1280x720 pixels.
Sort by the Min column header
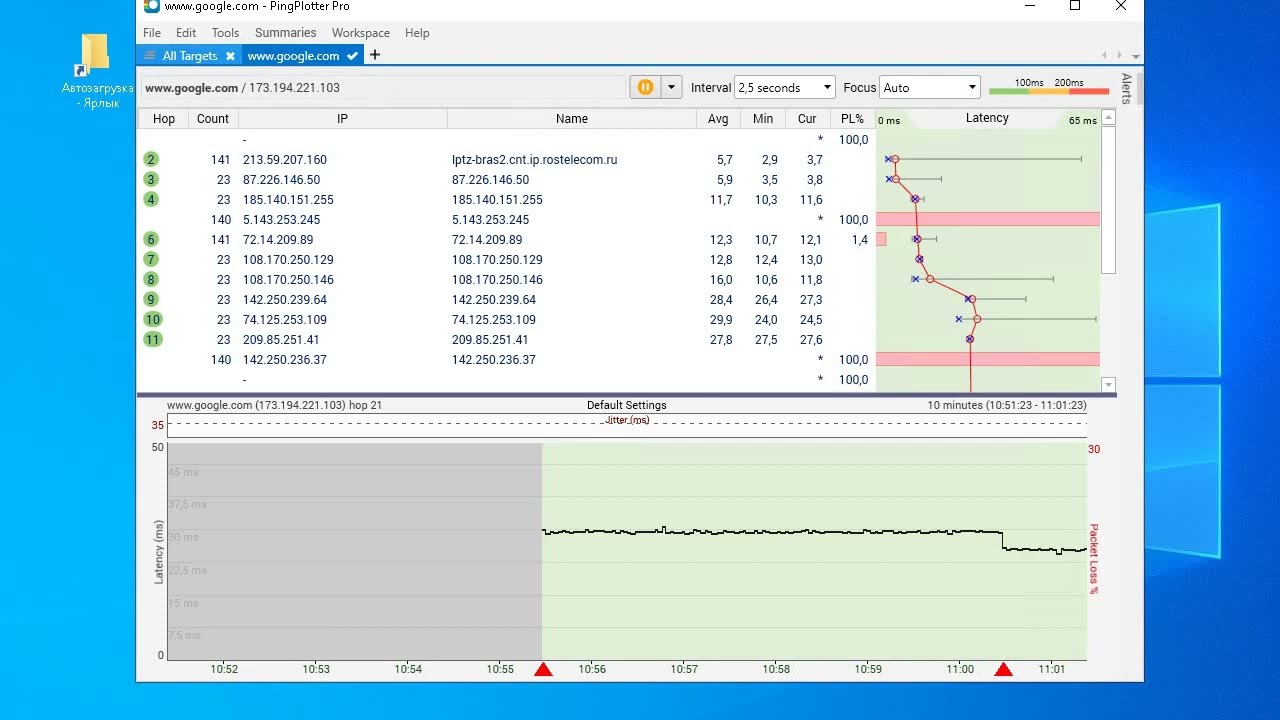[763, 119]
